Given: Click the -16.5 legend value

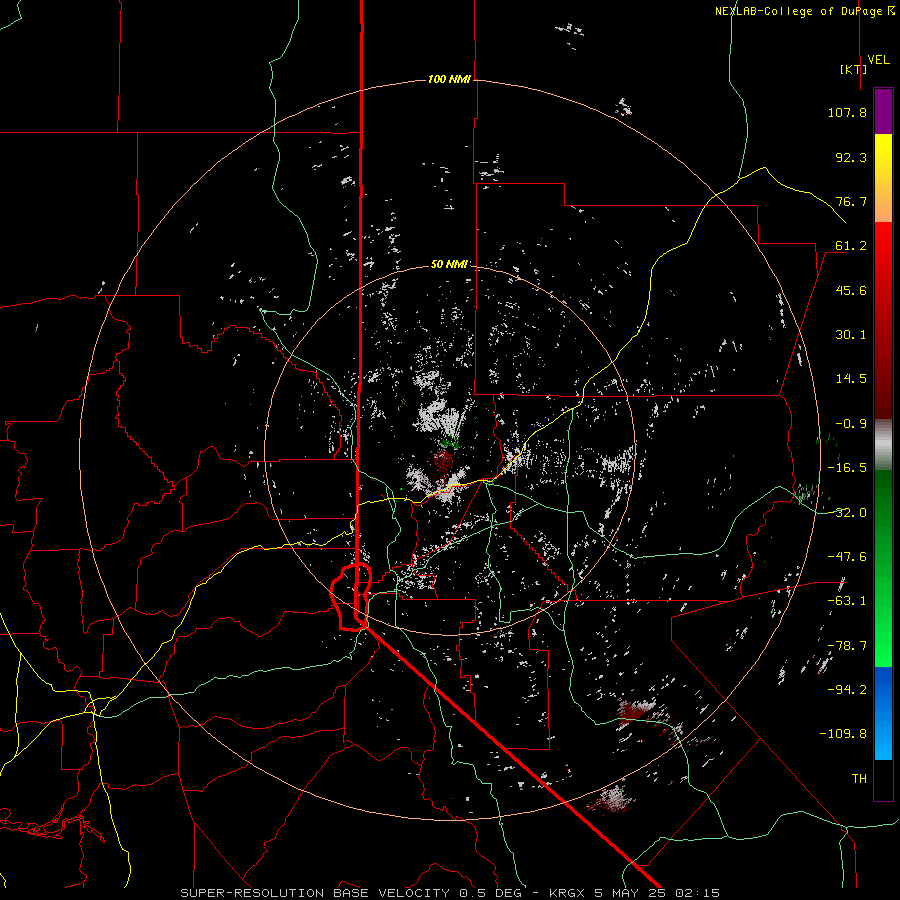Looking at the screenshot, I should pyautogui.click(x=847, y=468).
